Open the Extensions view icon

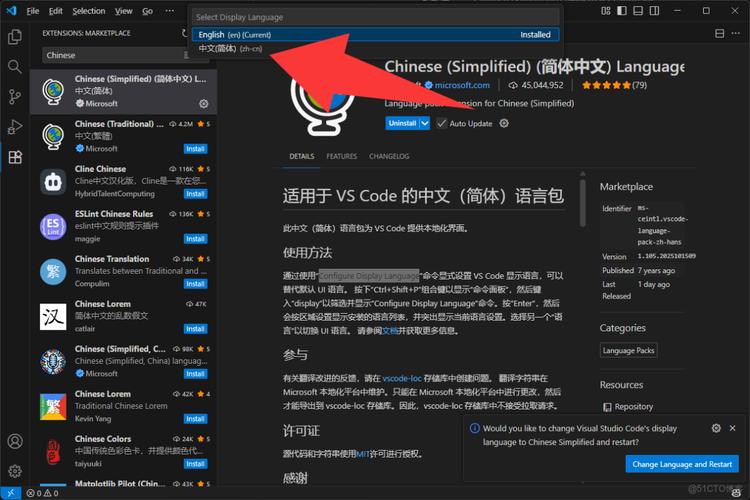coord(15,157)
